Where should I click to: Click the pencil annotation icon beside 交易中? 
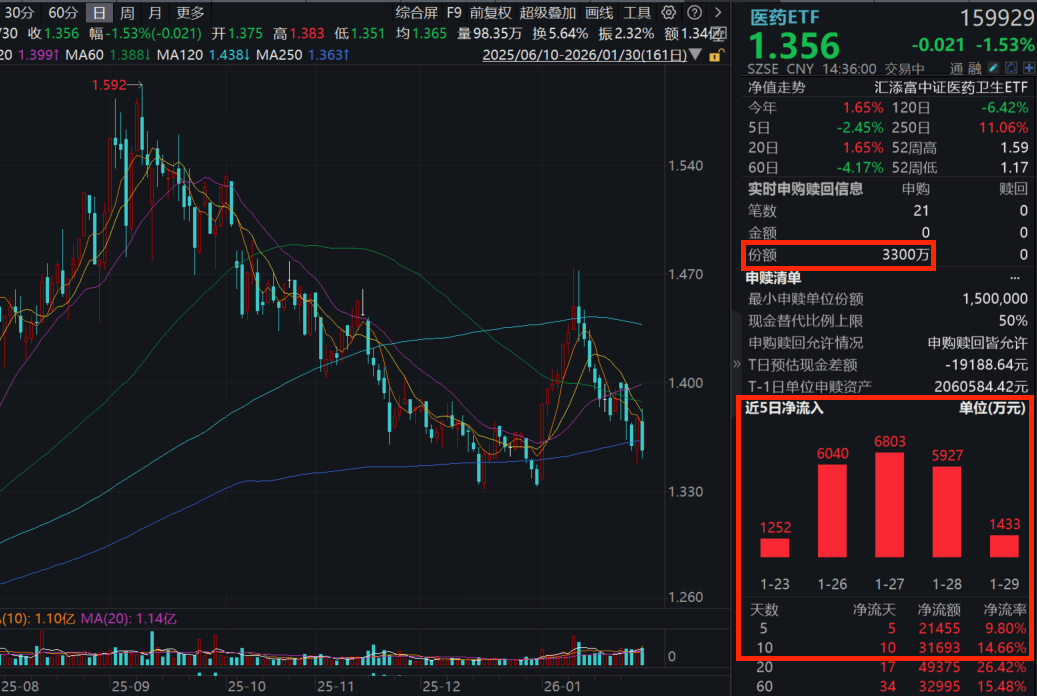pyautogui.click(x=993, y=68)
